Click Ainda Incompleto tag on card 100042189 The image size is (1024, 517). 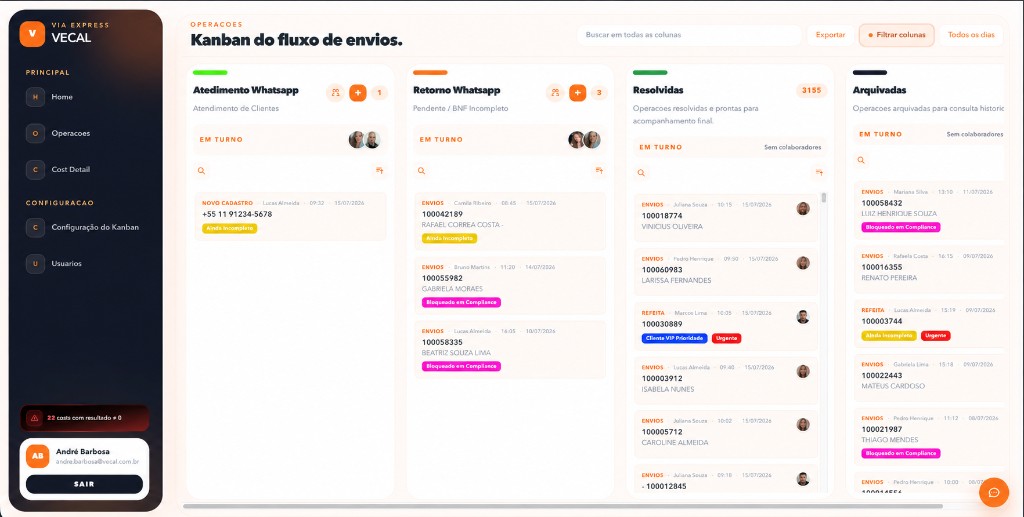click(x=449, y=238)
